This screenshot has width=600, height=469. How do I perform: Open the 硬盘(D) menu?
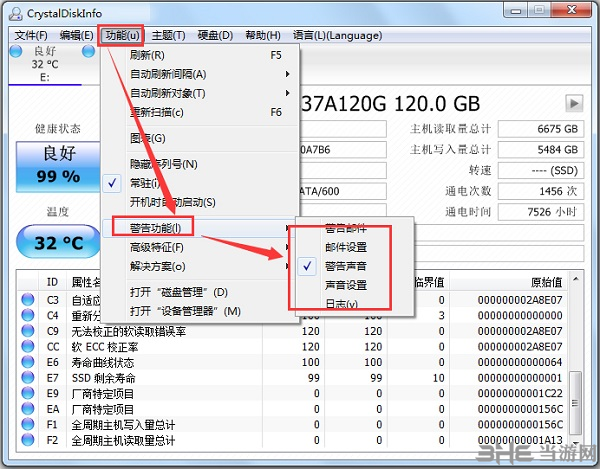click(x=215, y=36)
